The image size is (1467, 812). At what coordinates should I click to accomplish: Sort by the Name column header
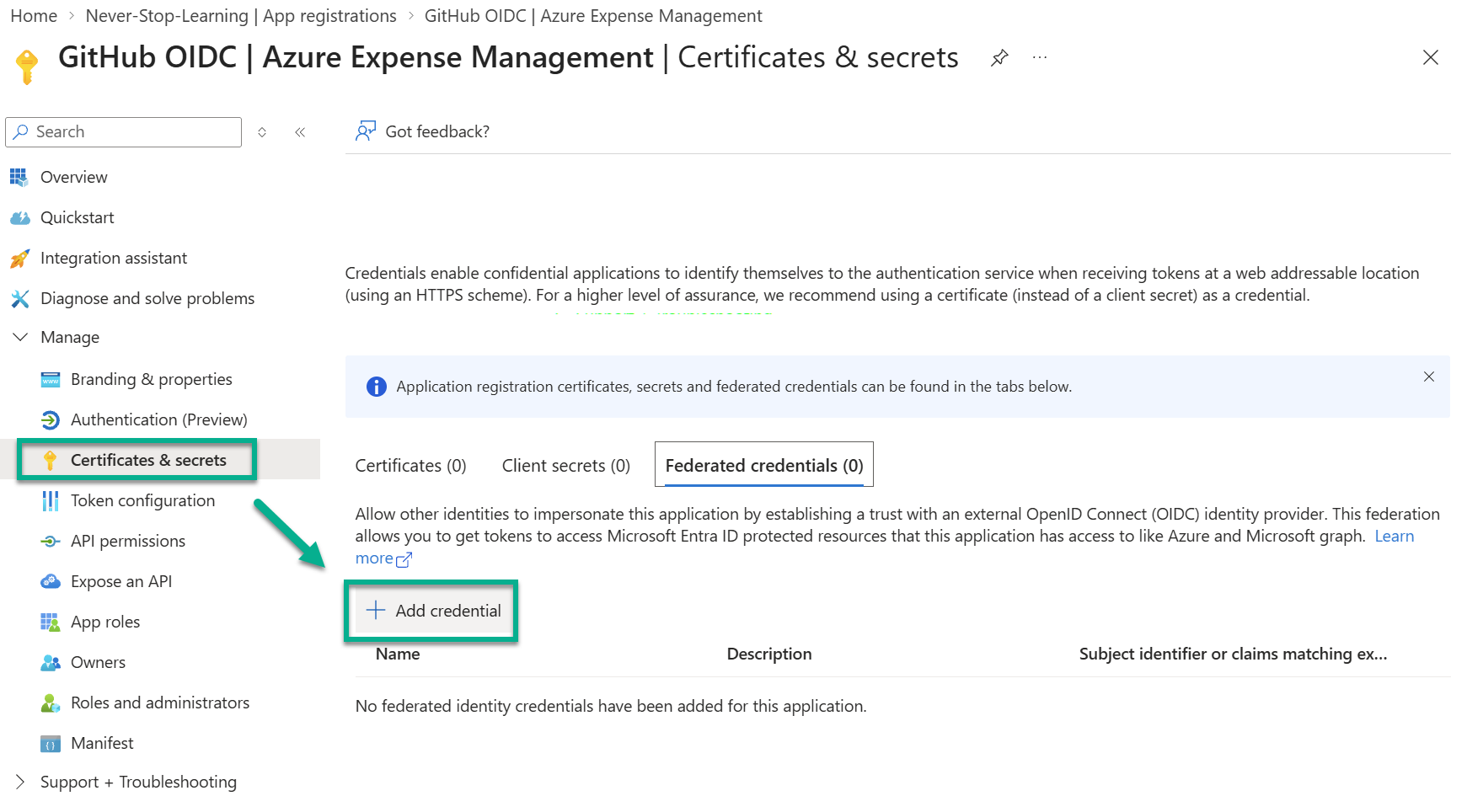click(x=398, y=654)
